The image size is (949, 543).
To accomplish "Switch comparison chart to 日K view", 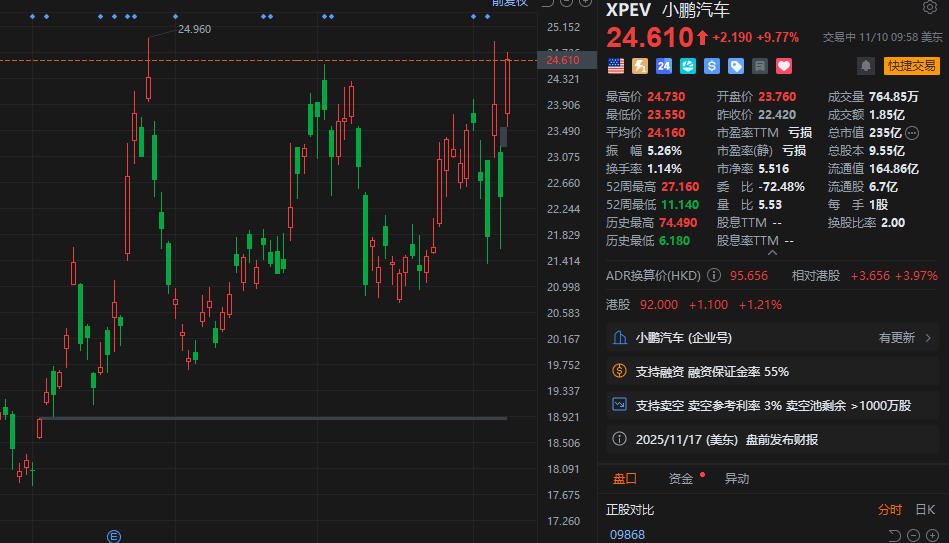I will click(925, 510).
